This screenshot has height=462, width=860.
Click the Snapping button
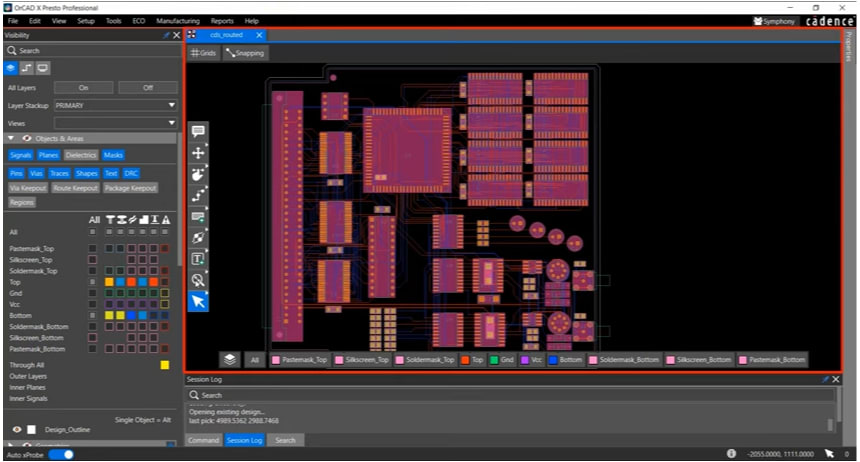click(x=245, y=53)
